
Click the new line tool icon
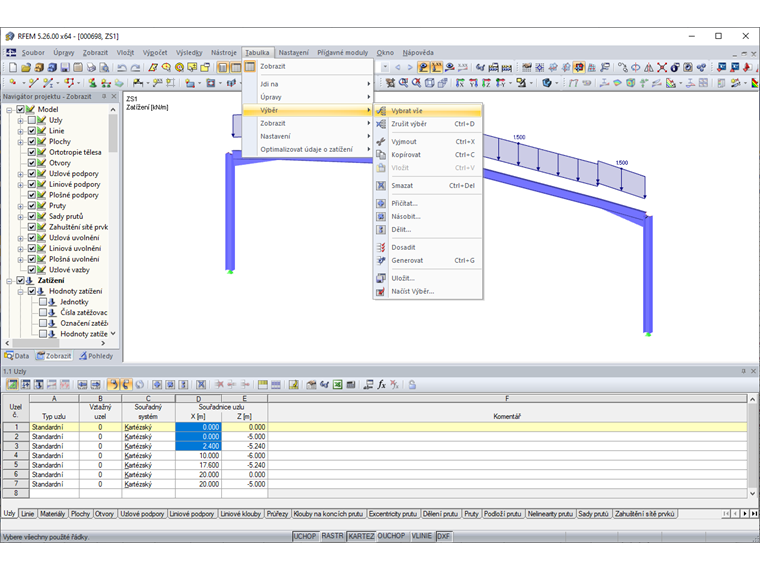point(33,83)
